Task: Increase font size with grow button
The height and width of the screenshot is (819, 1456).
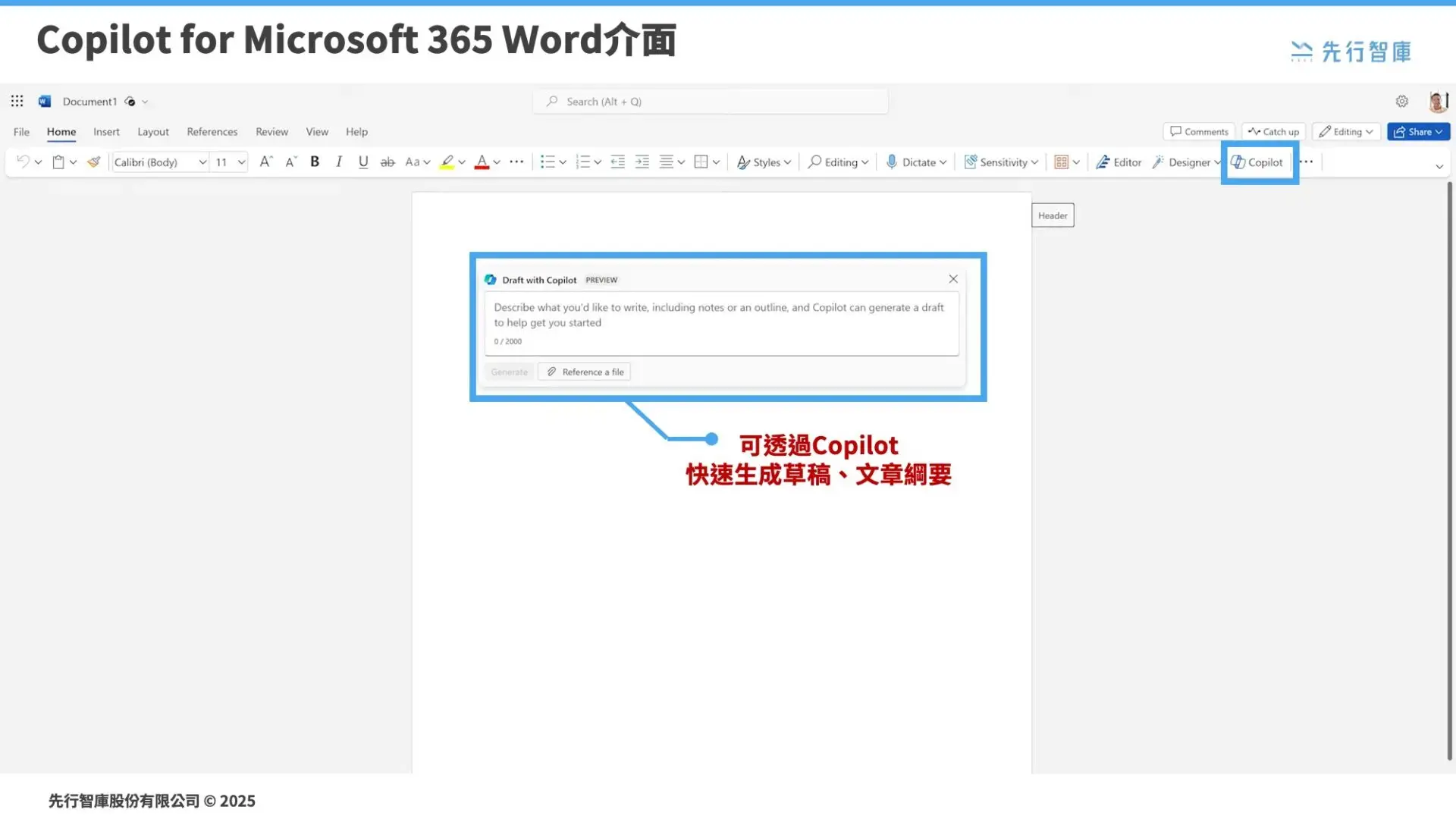Action: [x=265, y=162]
